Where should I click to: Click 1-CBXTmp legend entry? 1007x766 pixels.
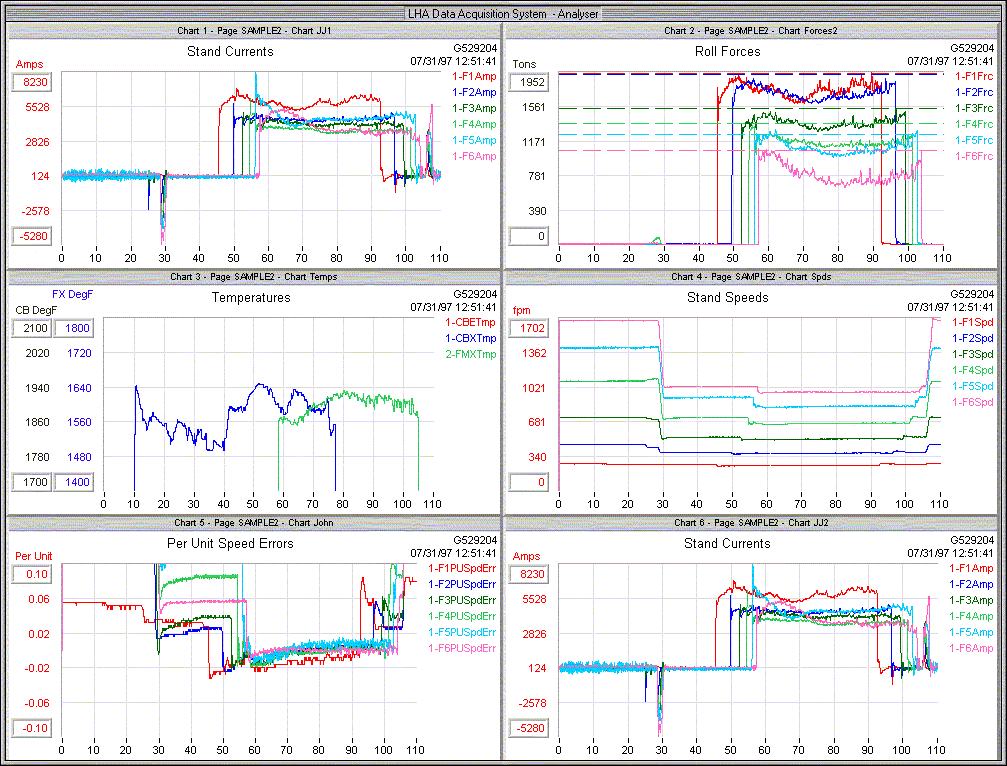coord(471,338)
